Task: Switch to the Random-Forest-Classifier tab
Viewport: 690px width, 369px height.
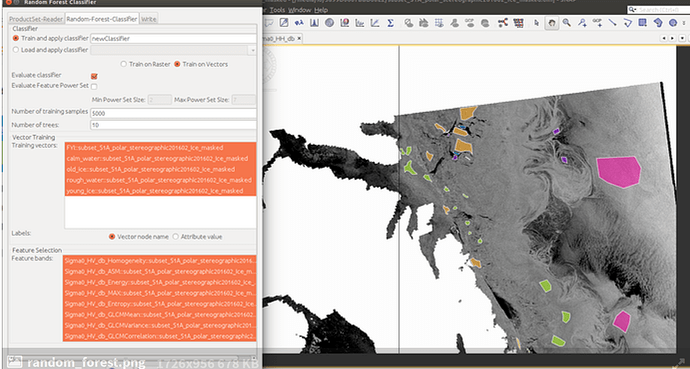Action: (102, 18)
